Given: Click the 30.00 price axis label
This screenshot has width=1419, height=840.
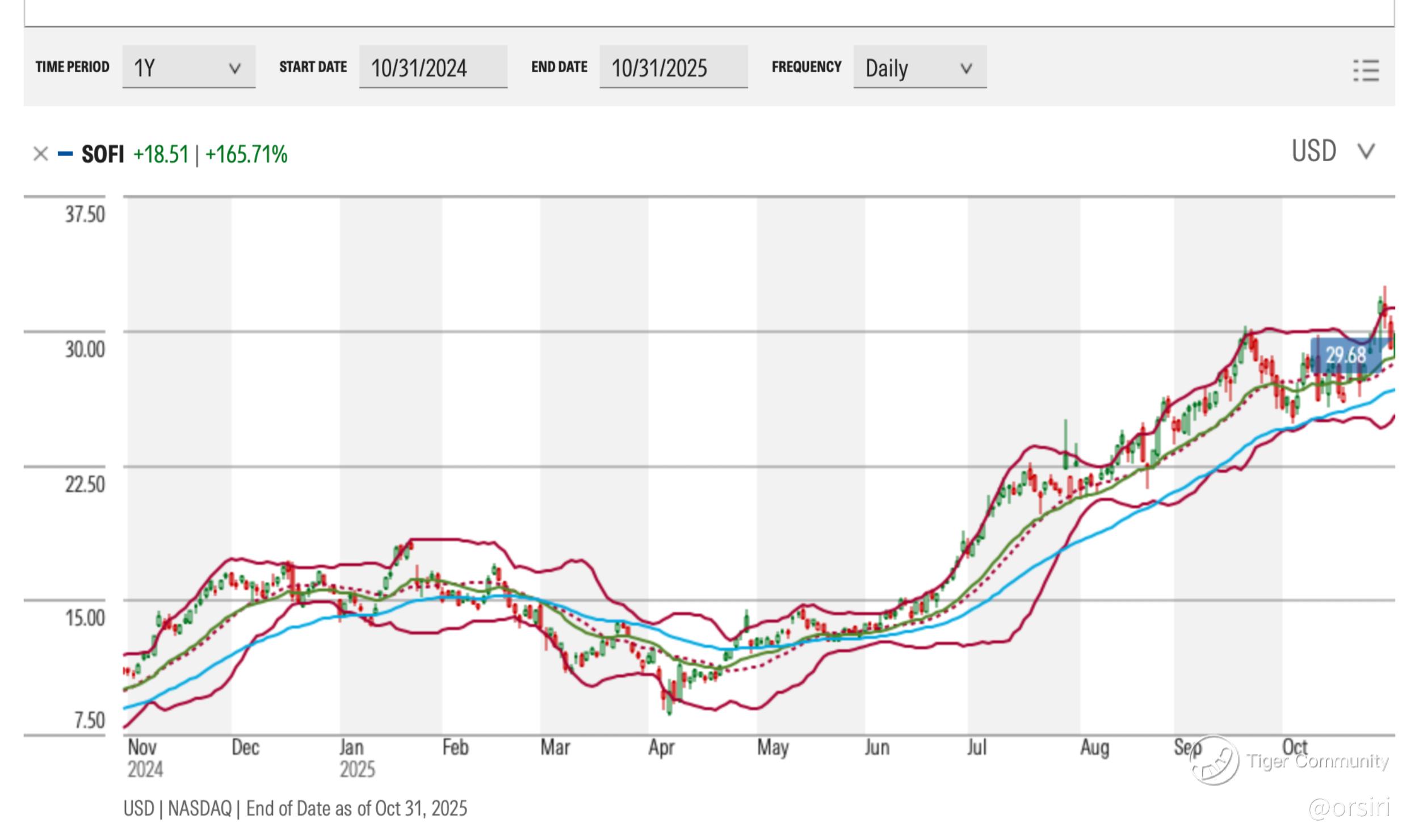Looking at the screenshot, I should pyautogui.click(x=85, y=348).
